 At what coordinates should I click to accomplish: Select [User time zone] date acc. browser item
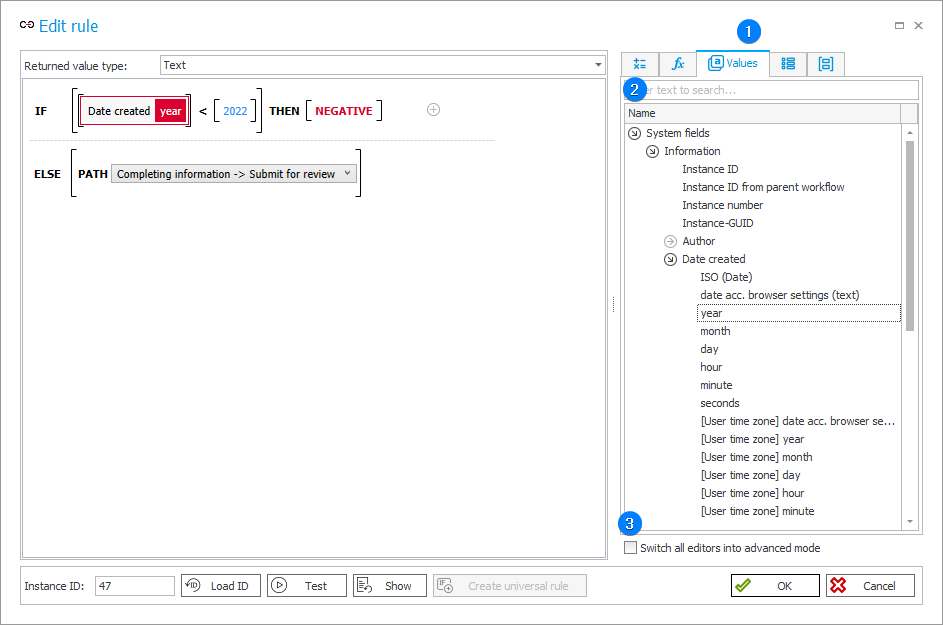797,421
